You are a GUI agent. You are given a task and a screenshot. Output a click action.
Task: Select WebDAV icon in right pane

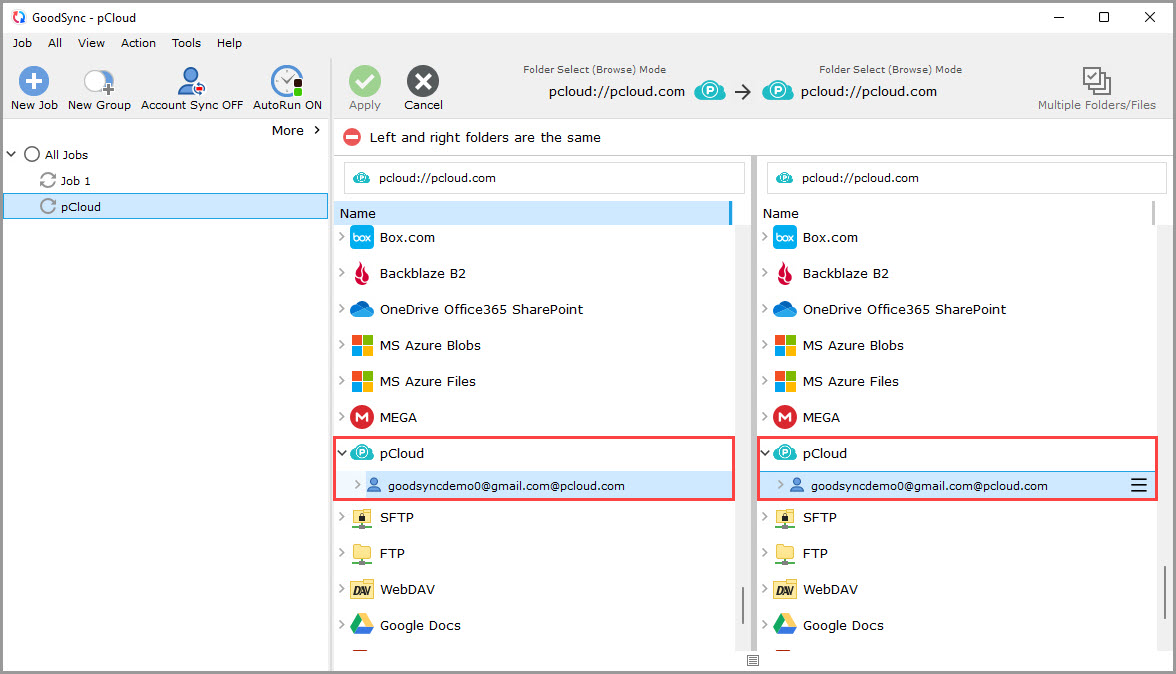[784, 589]
